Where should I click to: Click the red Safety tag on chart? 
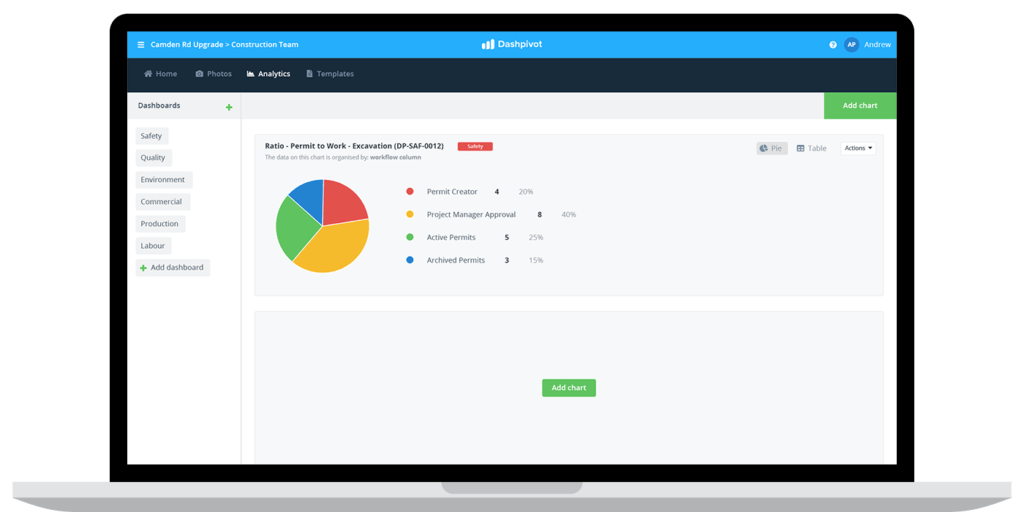475,146
